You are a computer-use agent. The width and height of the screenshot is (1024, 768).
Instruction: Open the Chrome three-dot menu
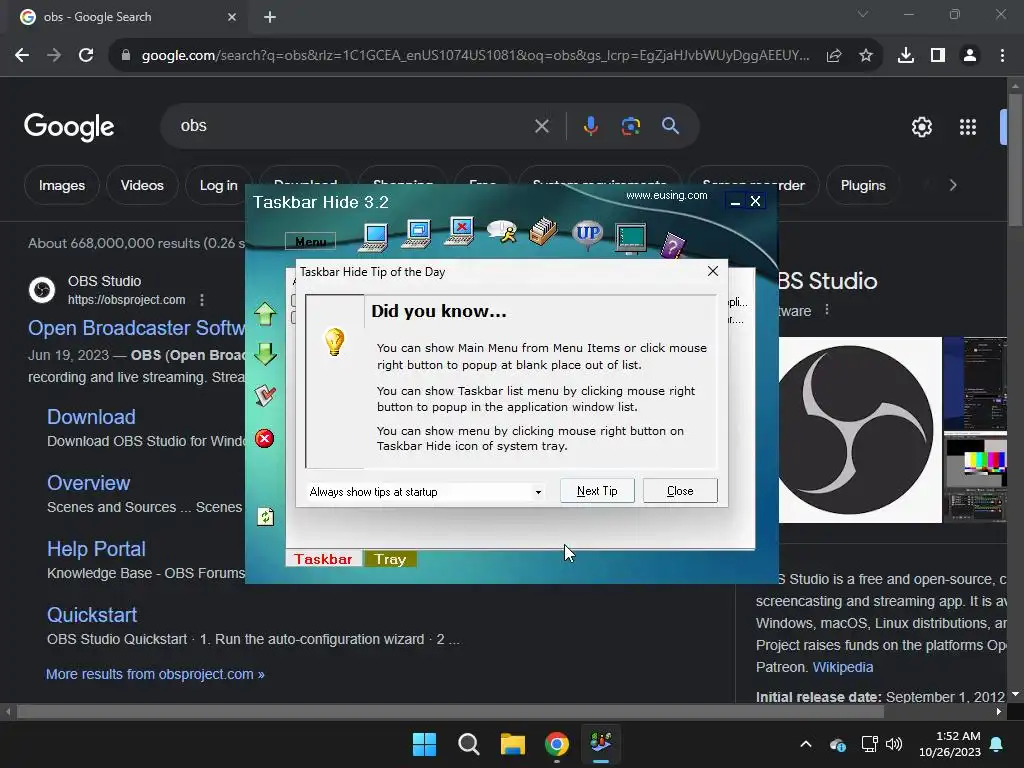tap(1002, 56)
